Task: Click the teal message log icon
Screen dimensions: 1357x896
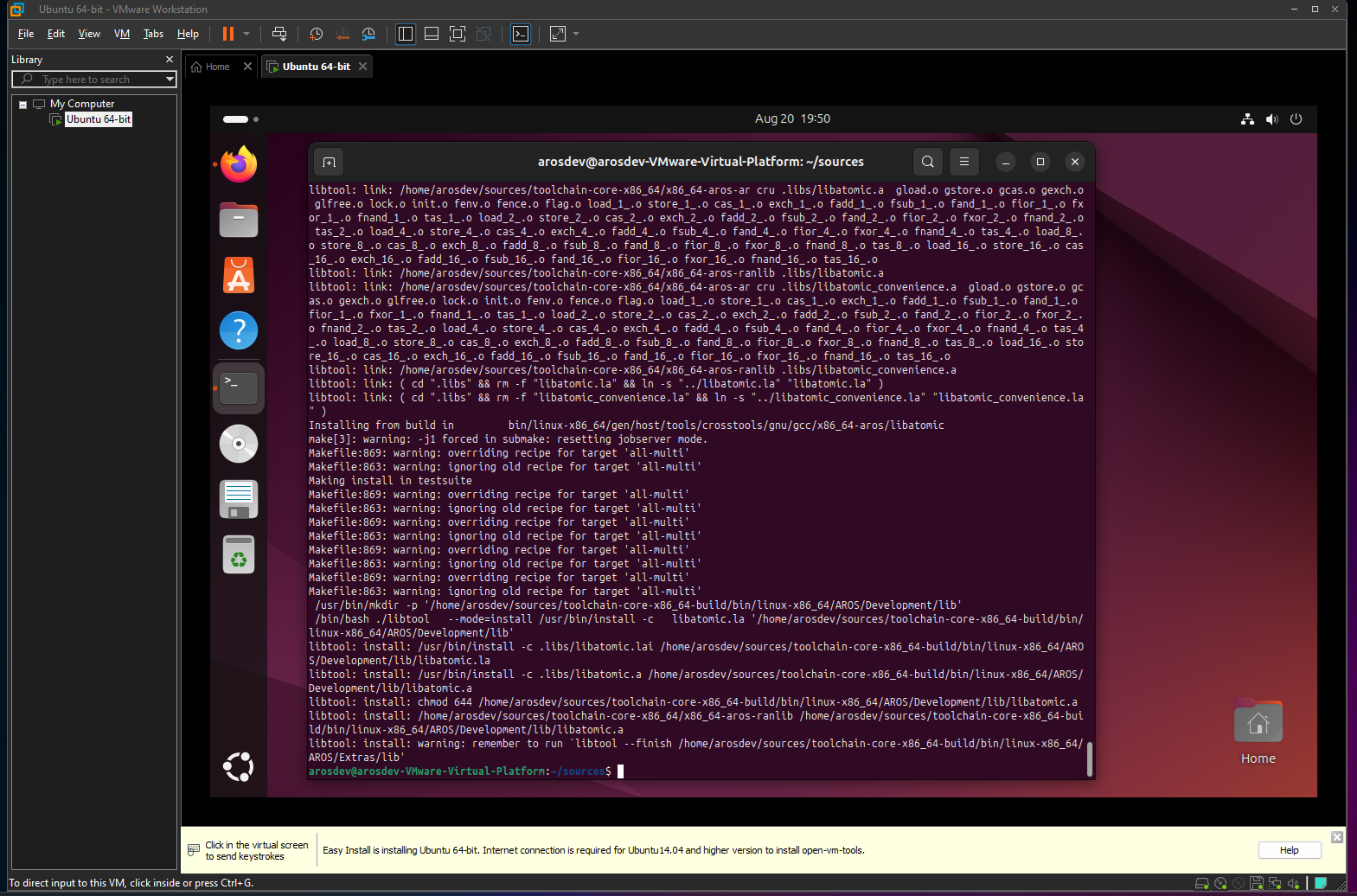Action: [1321, 883]
